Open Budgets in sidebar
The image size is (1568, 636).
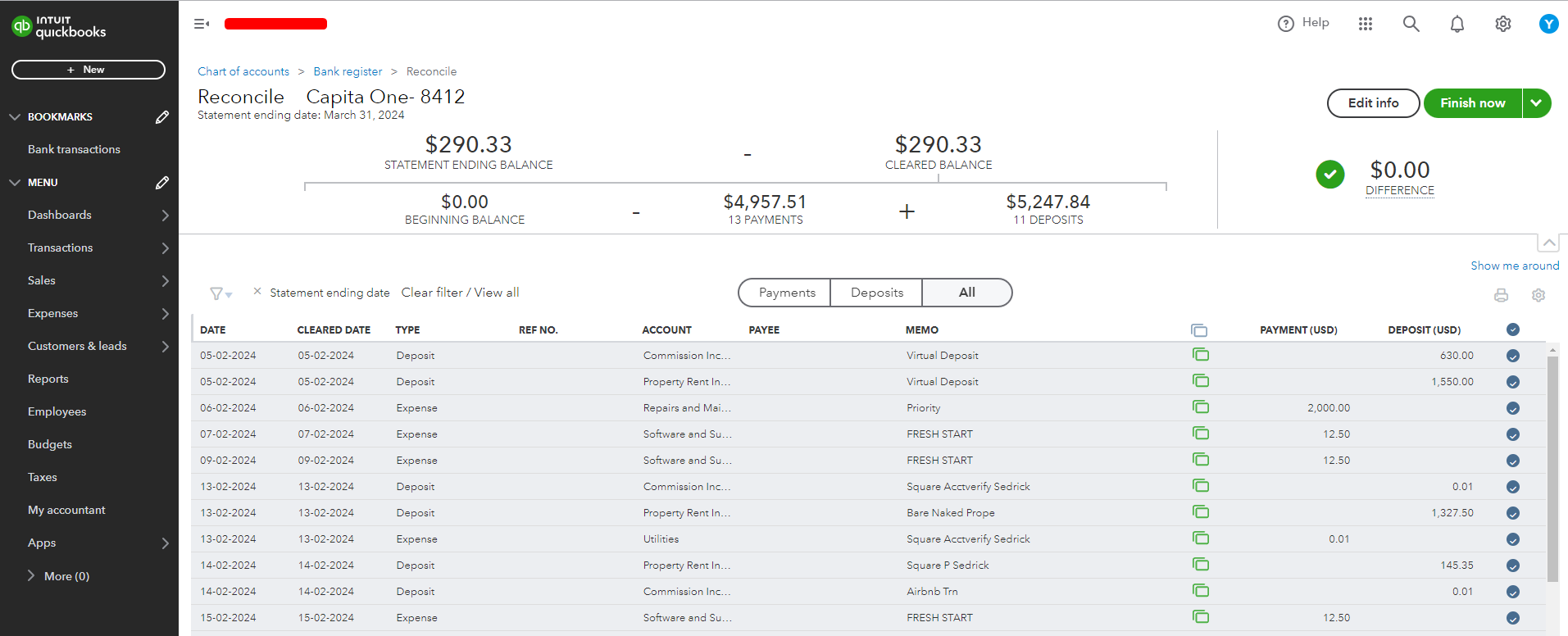(x=50, y=445)
